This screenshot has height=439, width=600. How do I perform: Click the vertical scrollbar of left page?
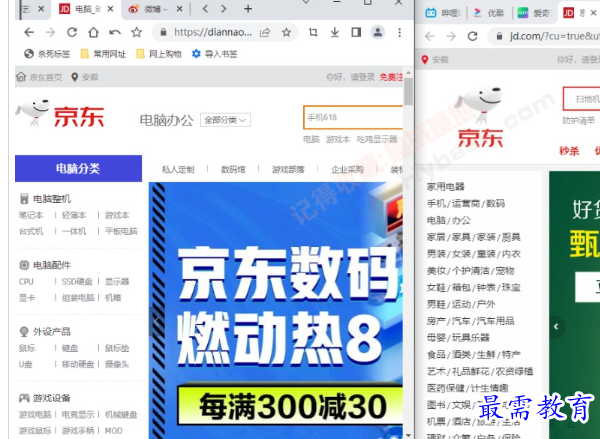408,91
